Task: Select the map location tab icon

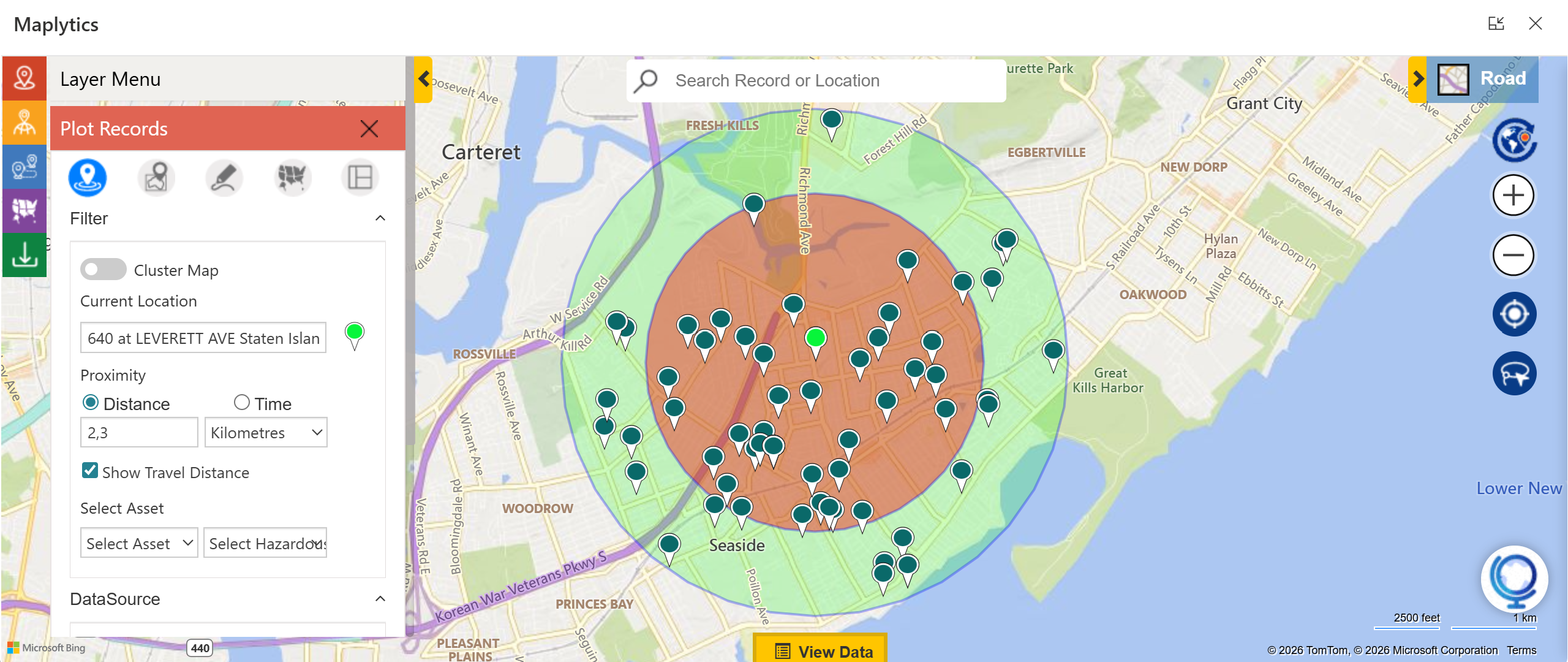Action: pos(156,178)
